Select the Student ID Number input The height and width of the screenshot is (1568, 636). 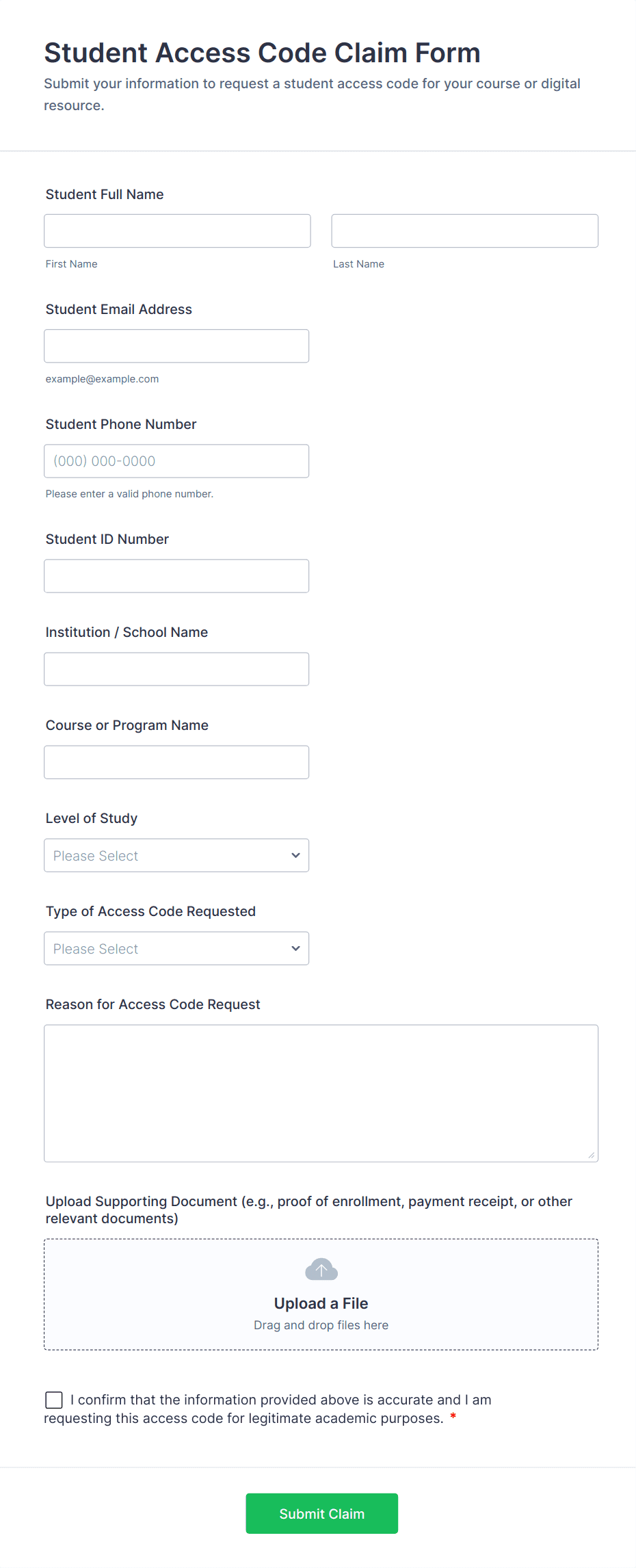click(176, 576)
